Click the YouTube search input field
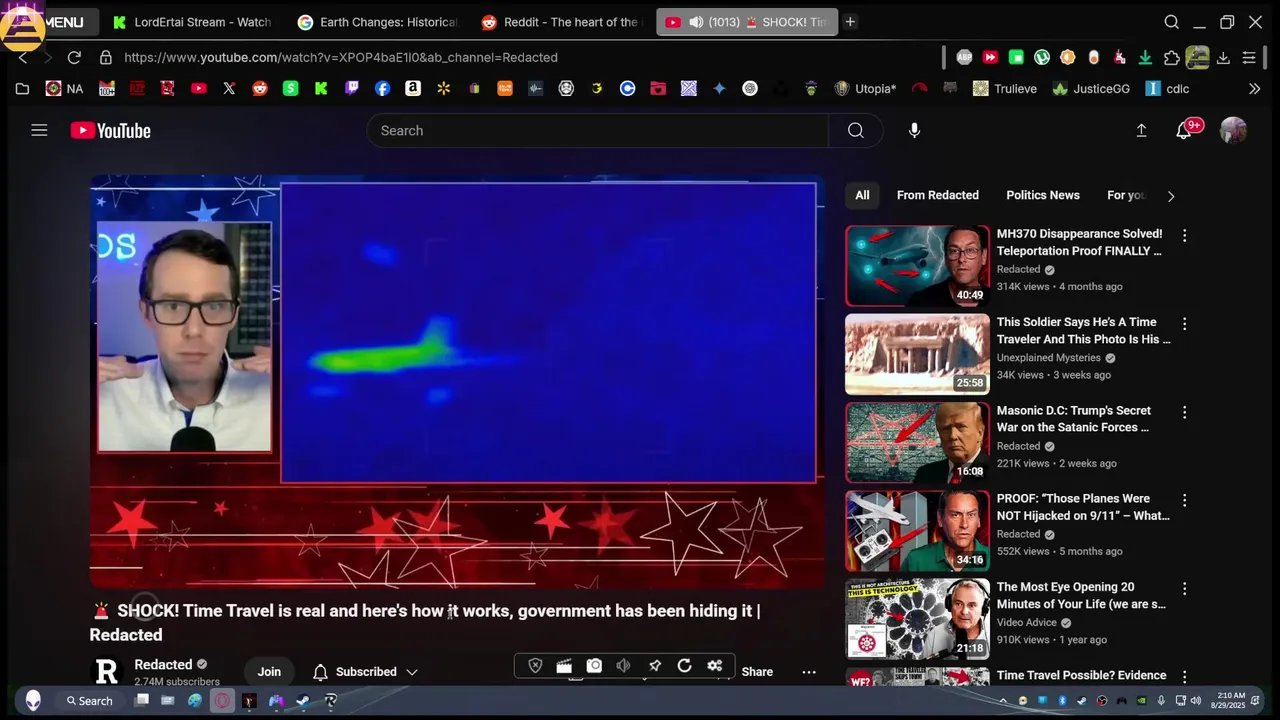 pos(597,130)
